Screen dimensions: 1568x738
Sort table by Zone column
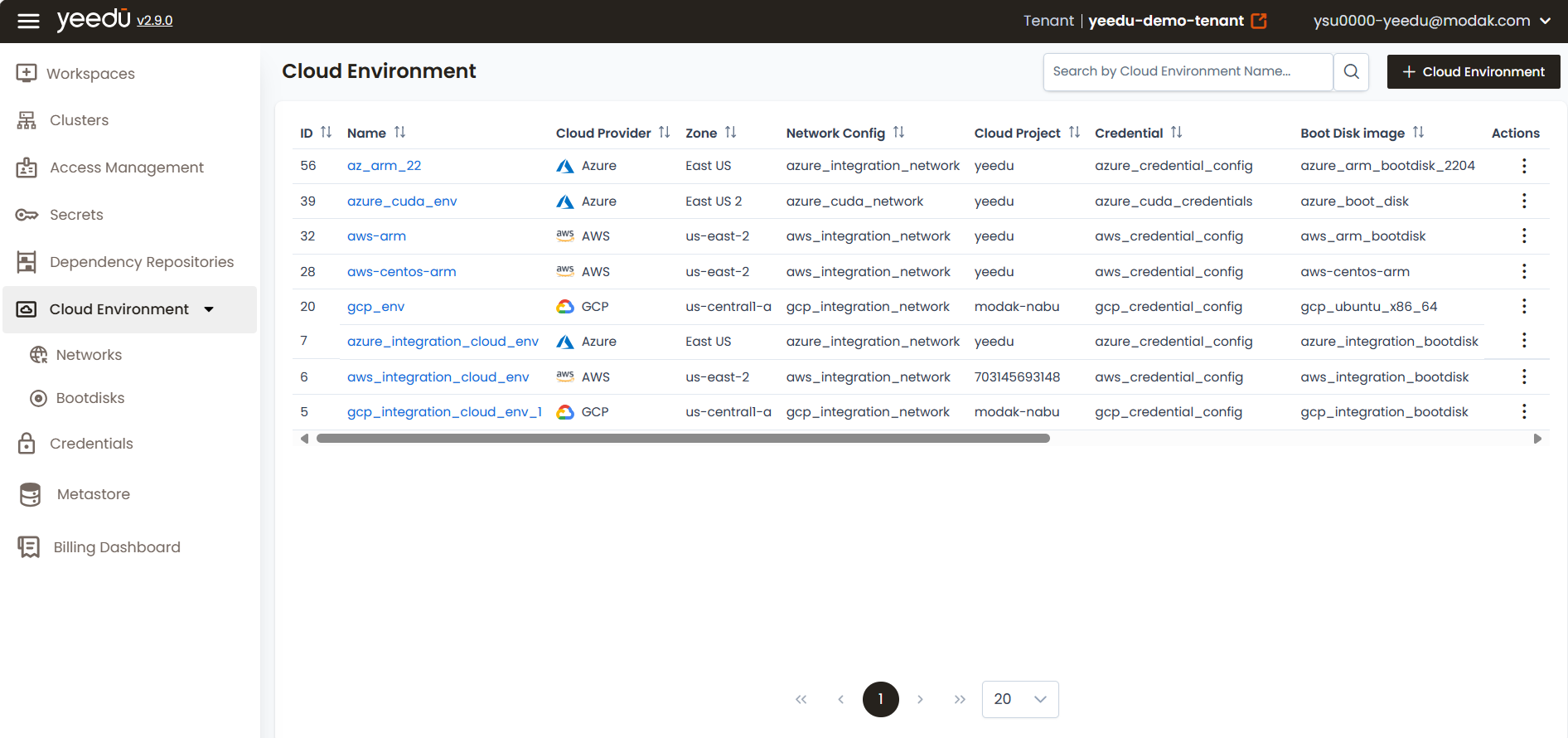click(x=730, y=133)
